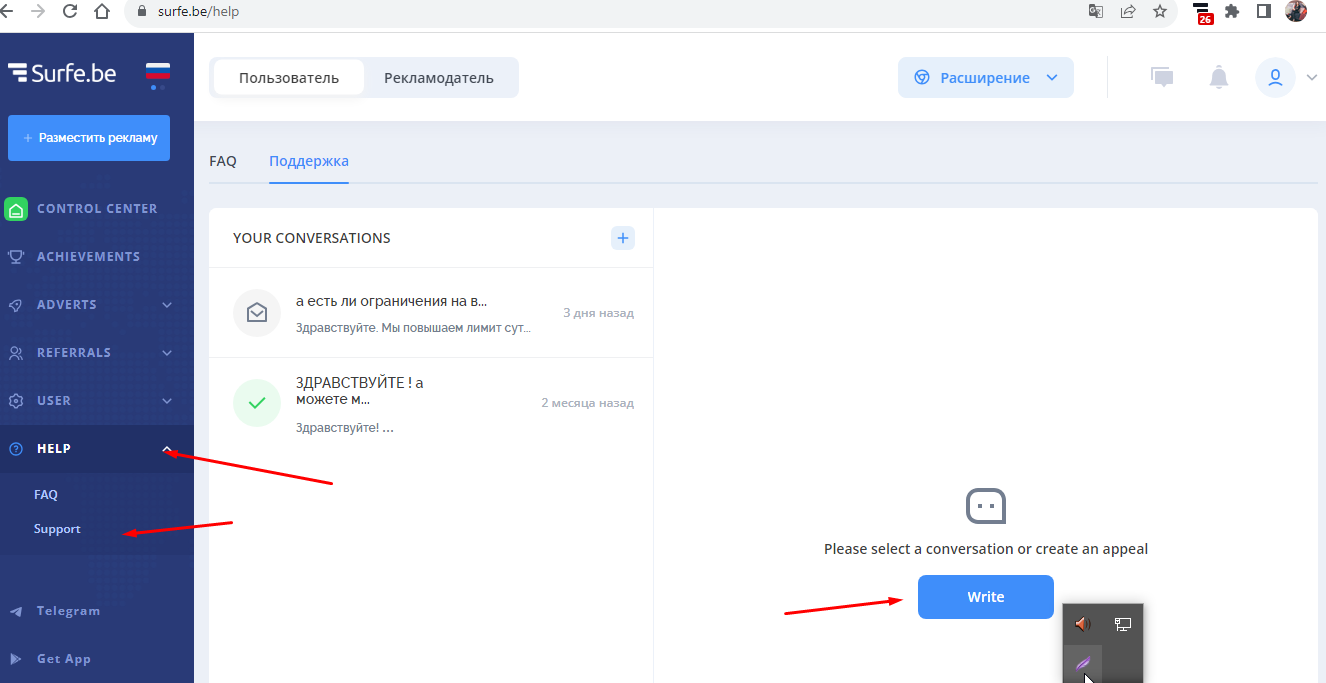Click the Referrals people icon
1326x683 pixels.
[x=16, y=353]
